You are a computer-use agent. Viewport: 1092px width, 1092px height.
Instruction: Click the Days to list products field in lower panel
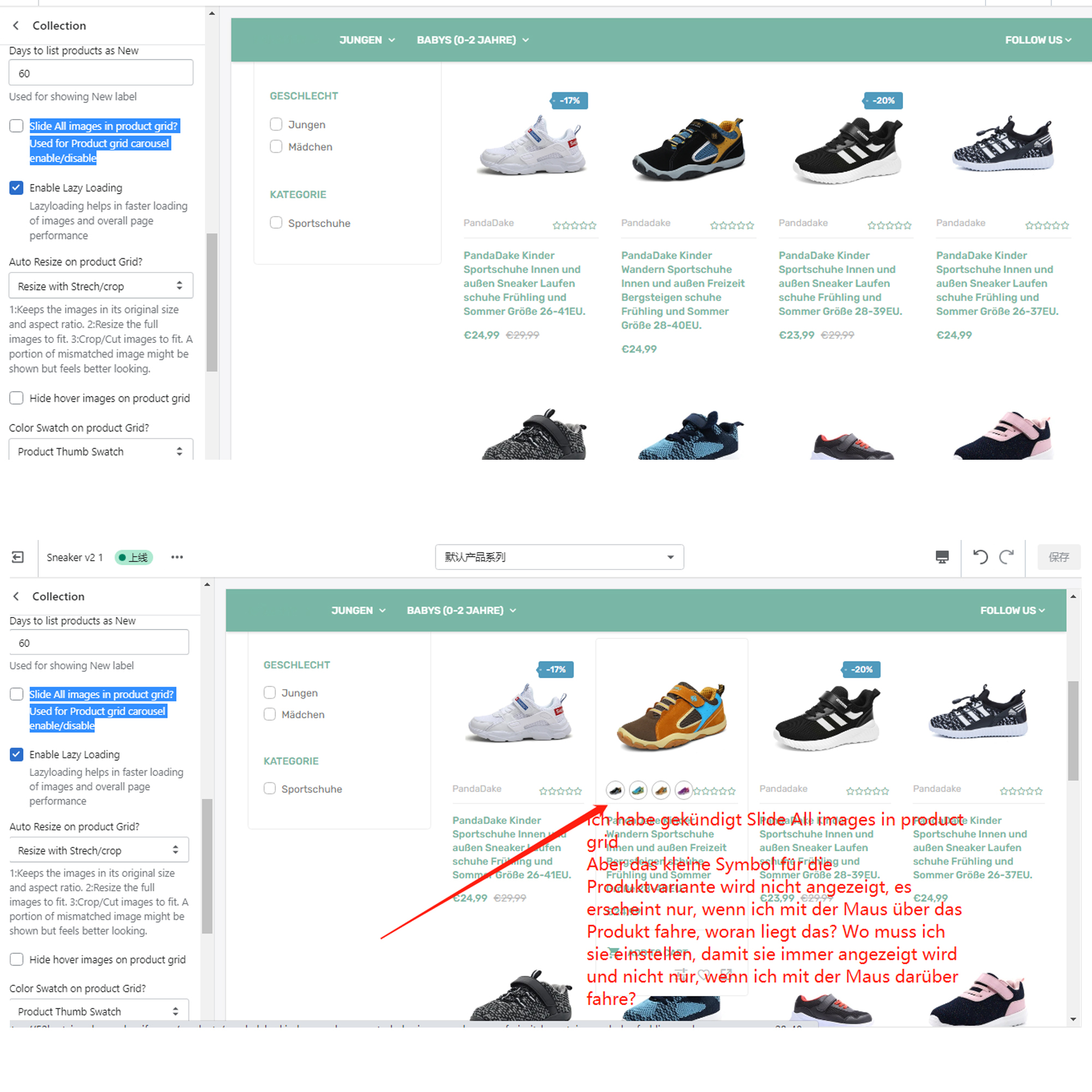click(x=99, y=643)
